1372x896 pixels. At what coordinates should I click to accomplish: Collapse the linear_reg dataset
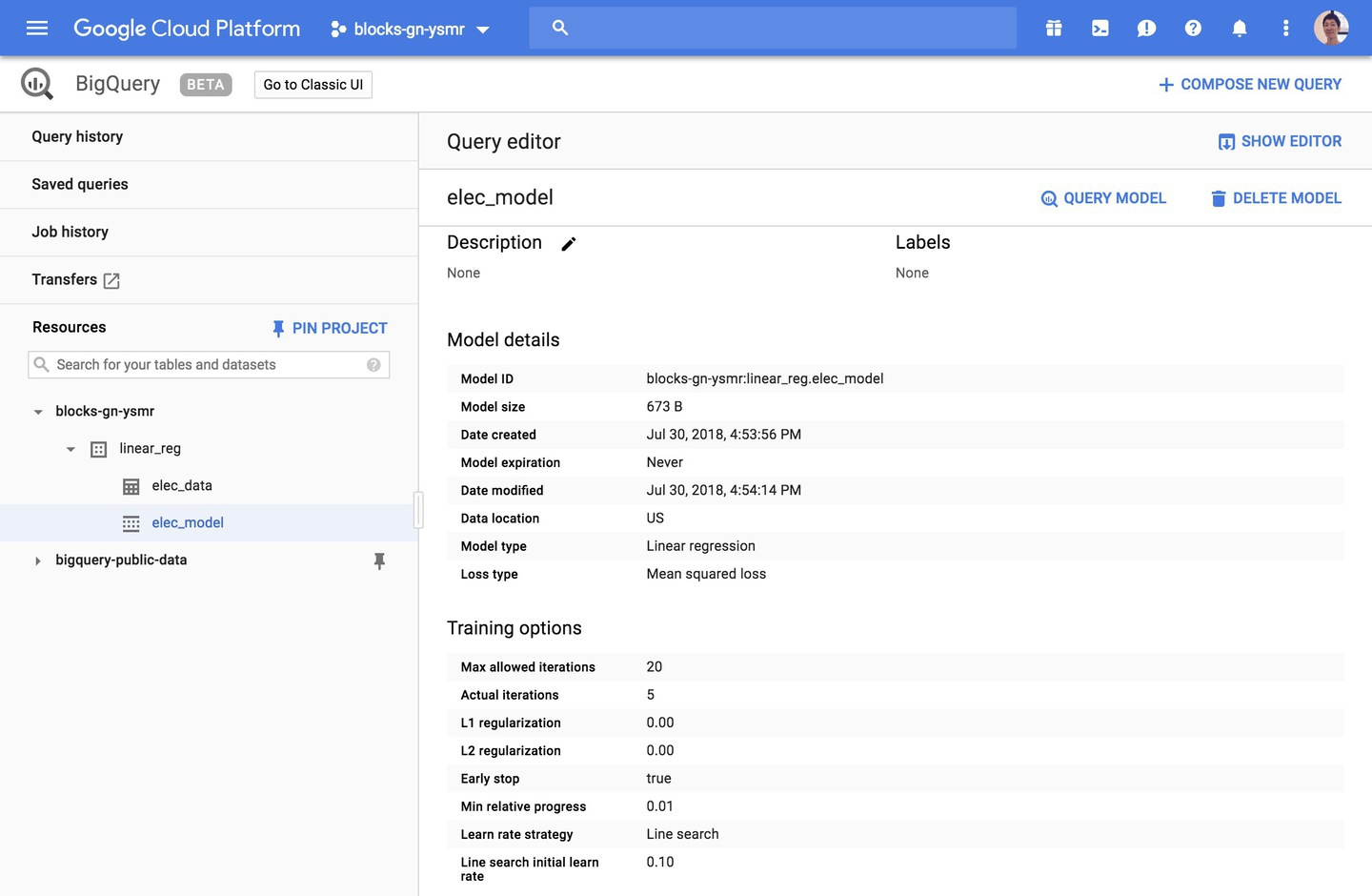click(71, 449)
